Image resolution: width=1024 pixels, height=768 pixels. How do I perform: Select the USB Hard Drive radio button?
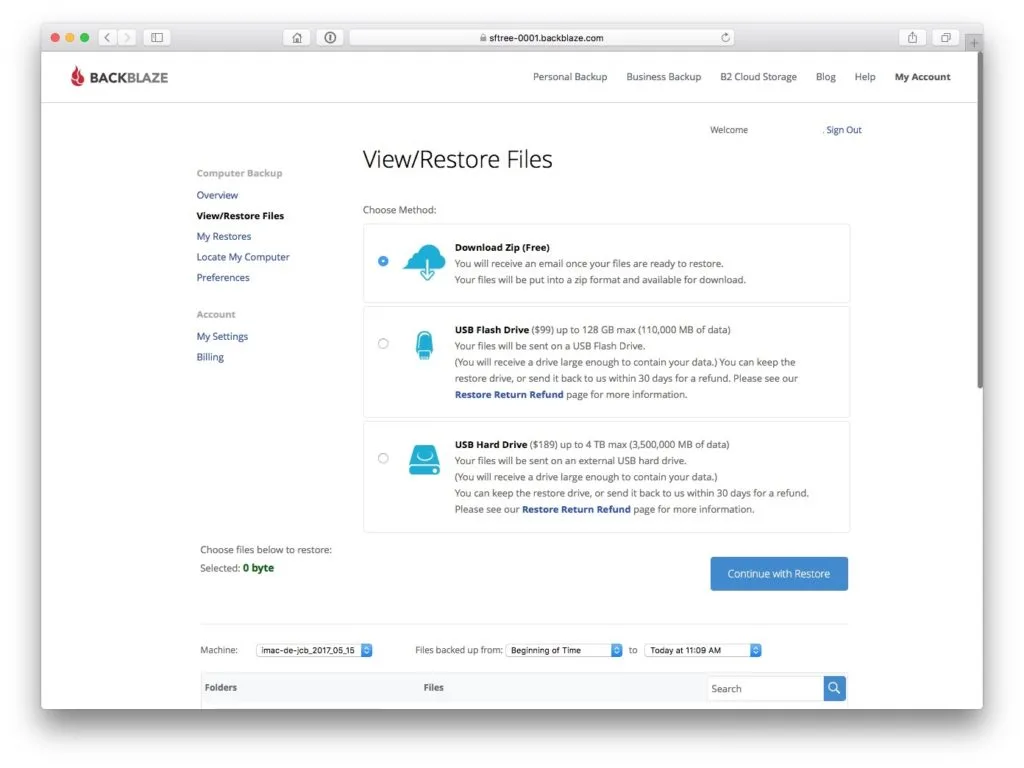click(383, 458)
